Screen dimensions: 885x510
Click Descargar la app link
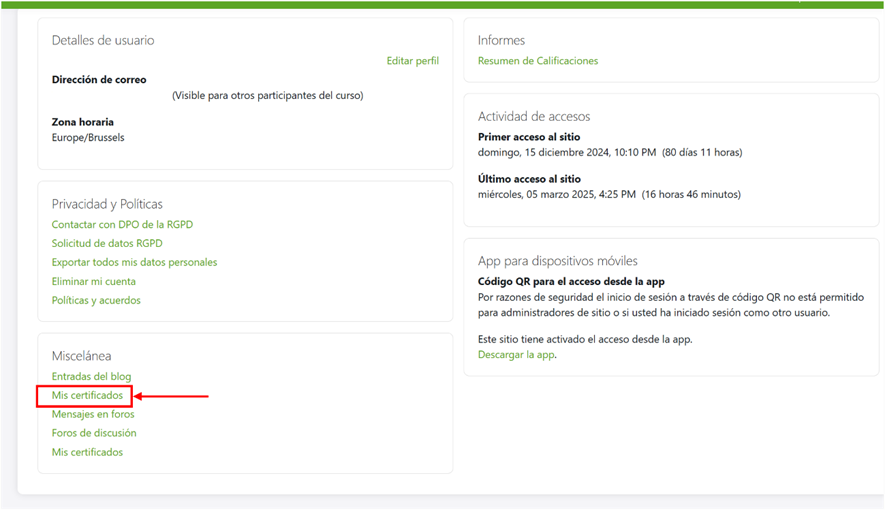click(x=516, y=355)
